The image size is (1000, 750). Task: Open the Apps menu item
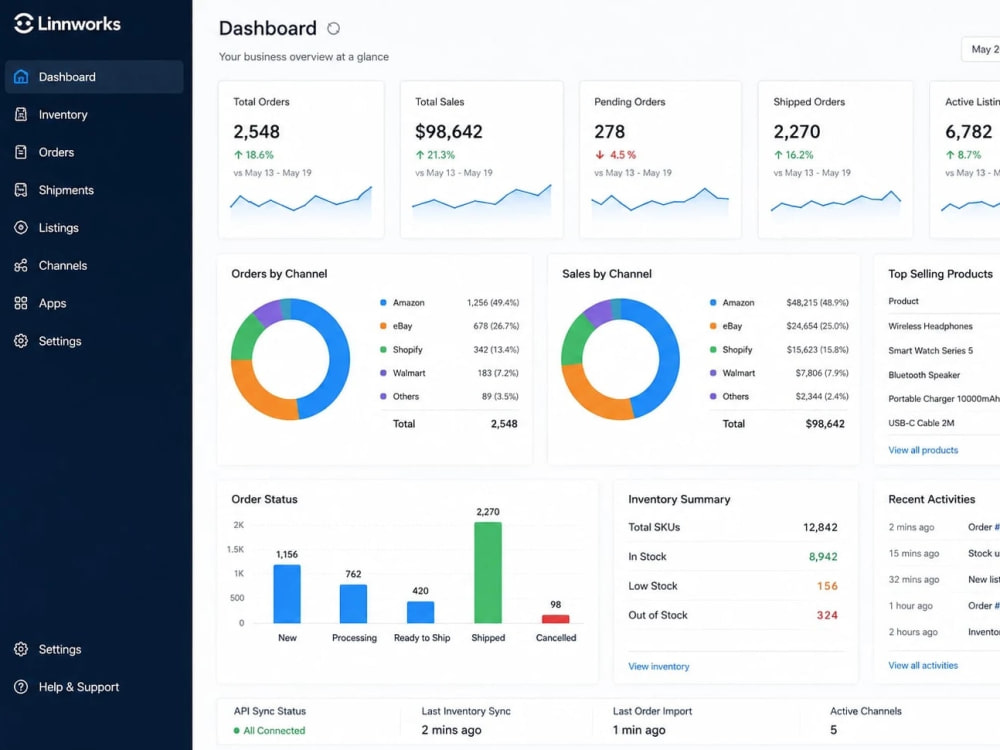pos(94,303)
